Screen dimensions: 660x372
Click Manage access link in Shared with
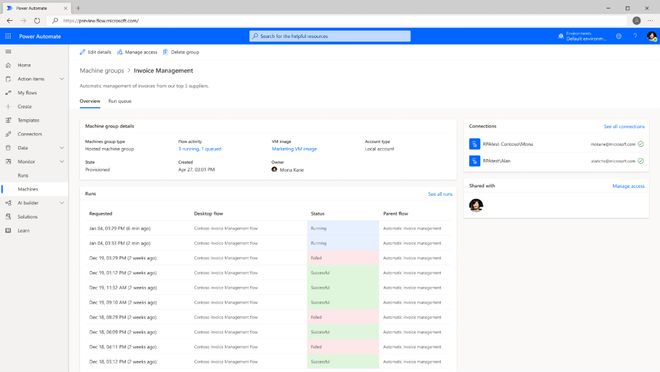point(628,186)
